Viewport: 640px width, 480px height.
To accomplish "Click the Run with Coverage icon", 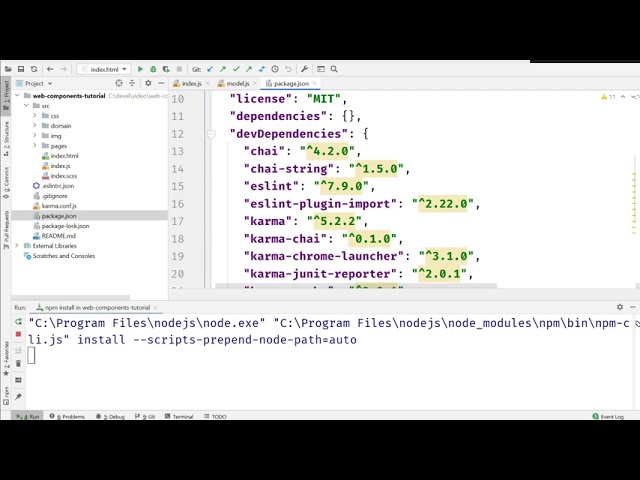I will (x=166, y=69).
